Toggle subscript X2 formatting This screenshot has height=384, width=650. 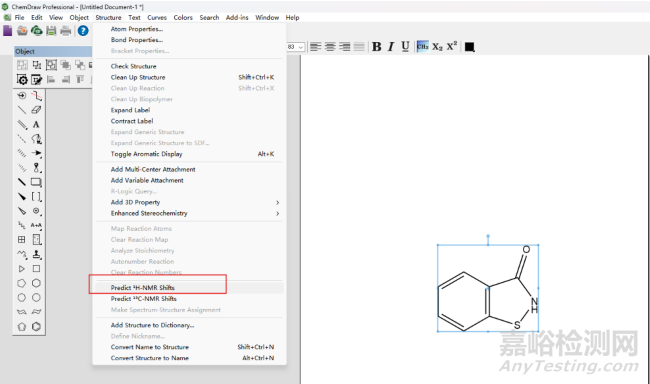[437, 46]
